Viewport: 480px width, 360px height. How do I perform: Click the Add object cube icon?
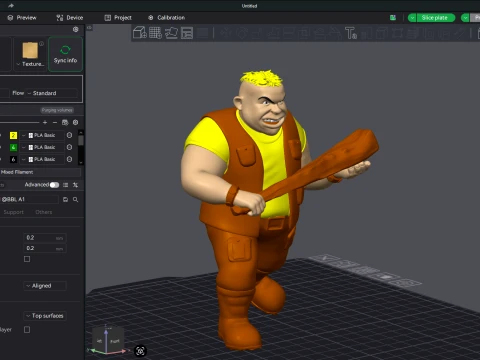point(140,33)
